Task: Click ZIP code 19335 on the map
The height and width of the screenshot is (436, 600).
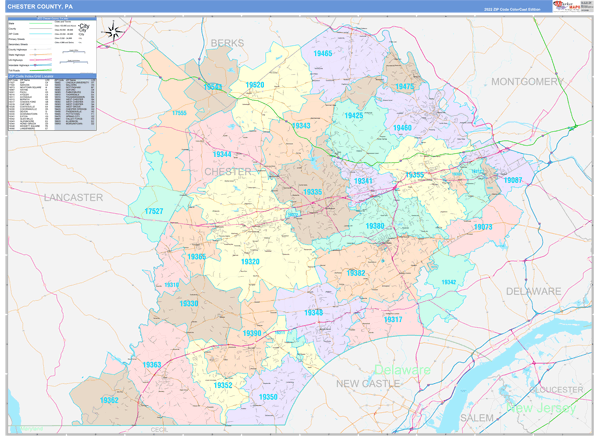Action: coord(313,192)
